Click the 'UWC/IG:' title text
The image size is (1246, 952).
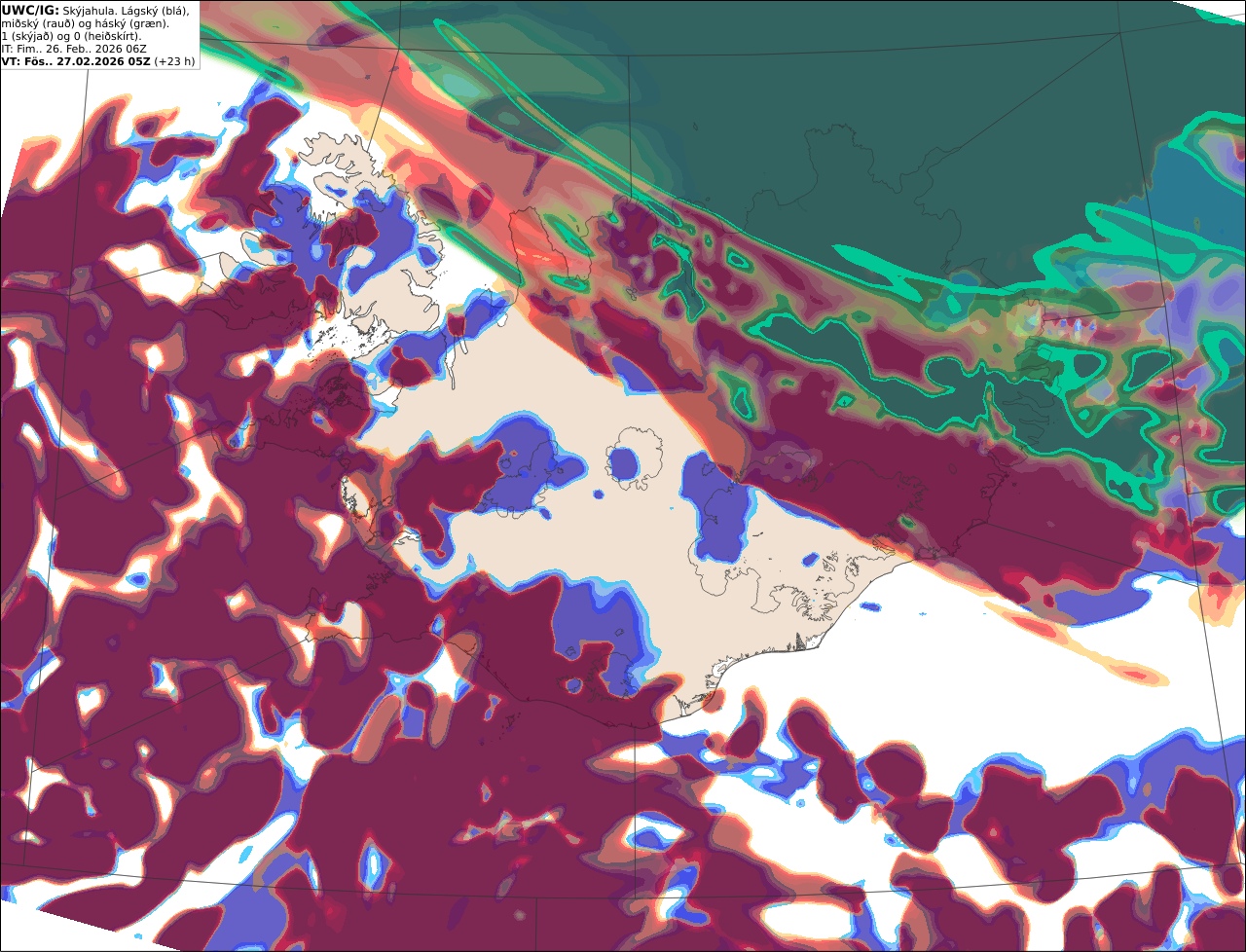tap(30, 10)
